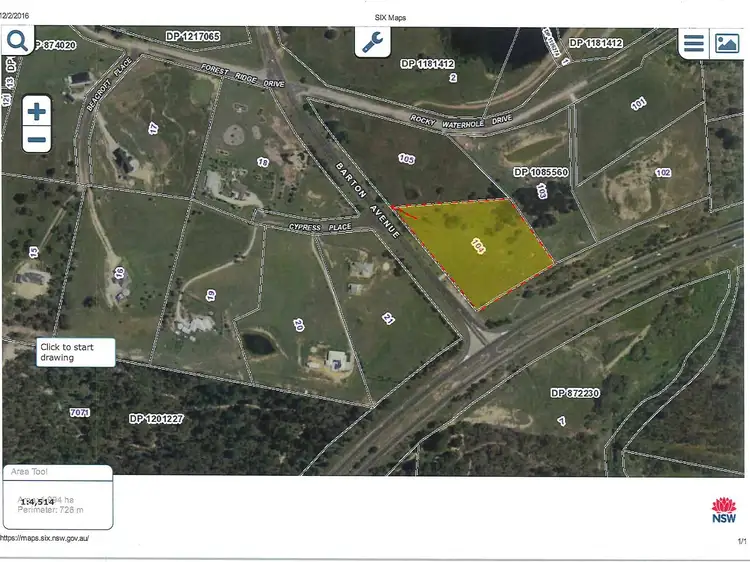750x562 pixels.
Task: Select lot 102 parcel label
Action: (663, 173)
